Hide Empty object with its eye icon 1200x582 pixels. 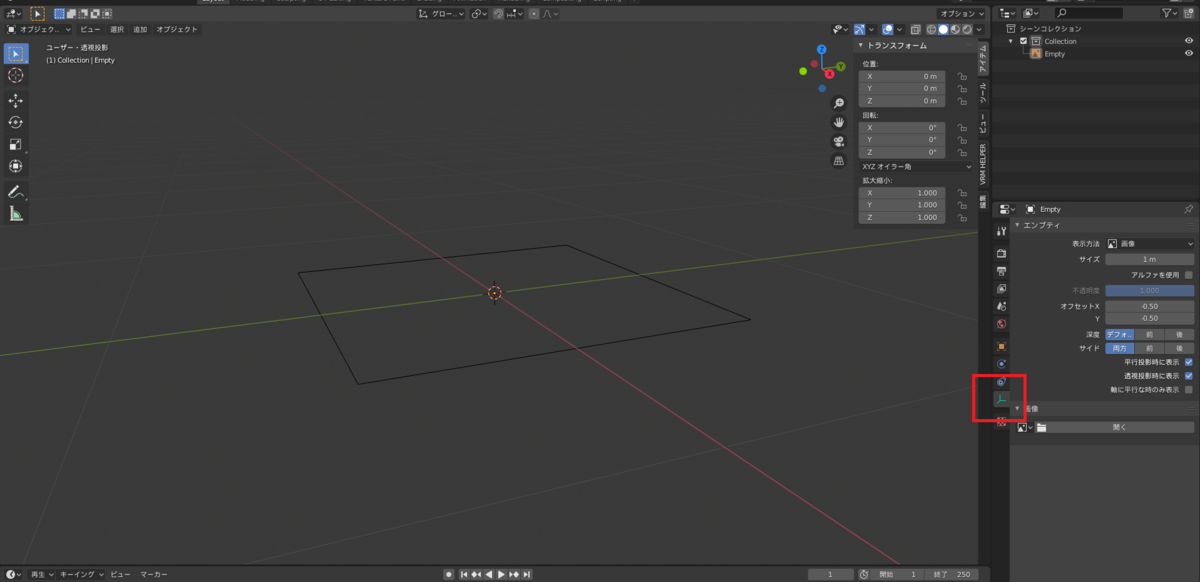pos(1189,53)
